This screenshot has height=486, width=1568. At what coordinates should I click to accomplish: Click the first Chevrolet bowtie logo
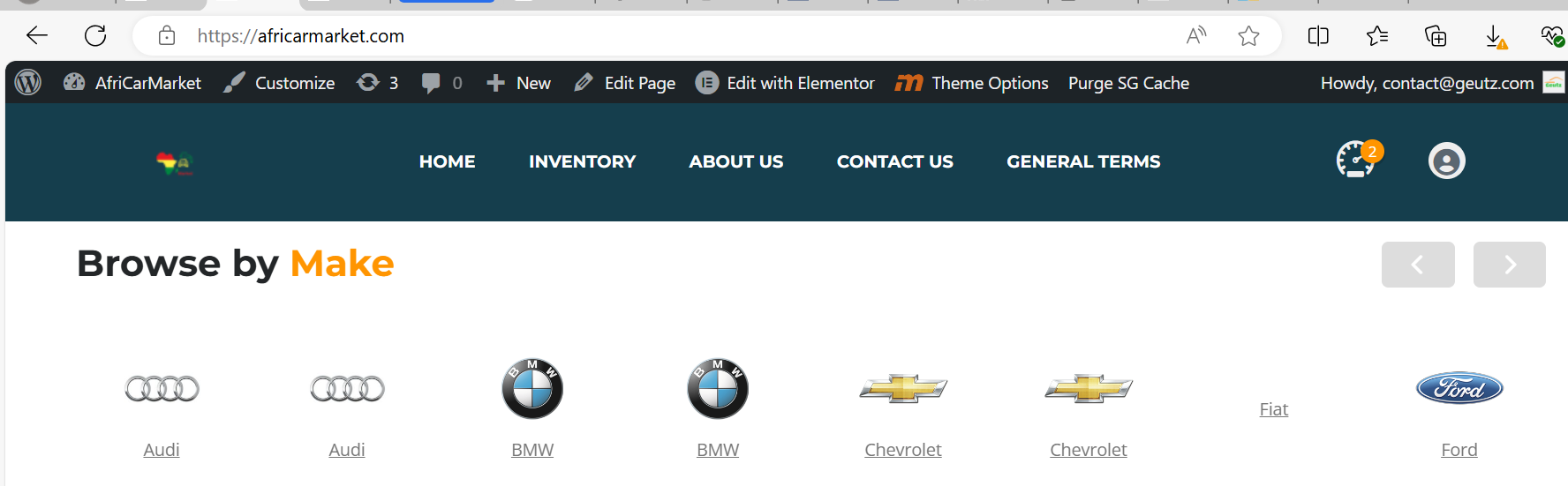tap(903, 388)
